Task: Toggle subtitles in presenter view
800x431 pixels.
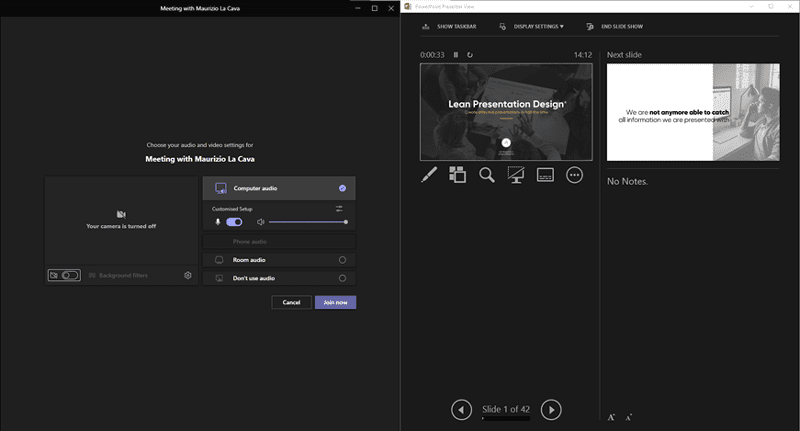Action: [x=545, y=175]
